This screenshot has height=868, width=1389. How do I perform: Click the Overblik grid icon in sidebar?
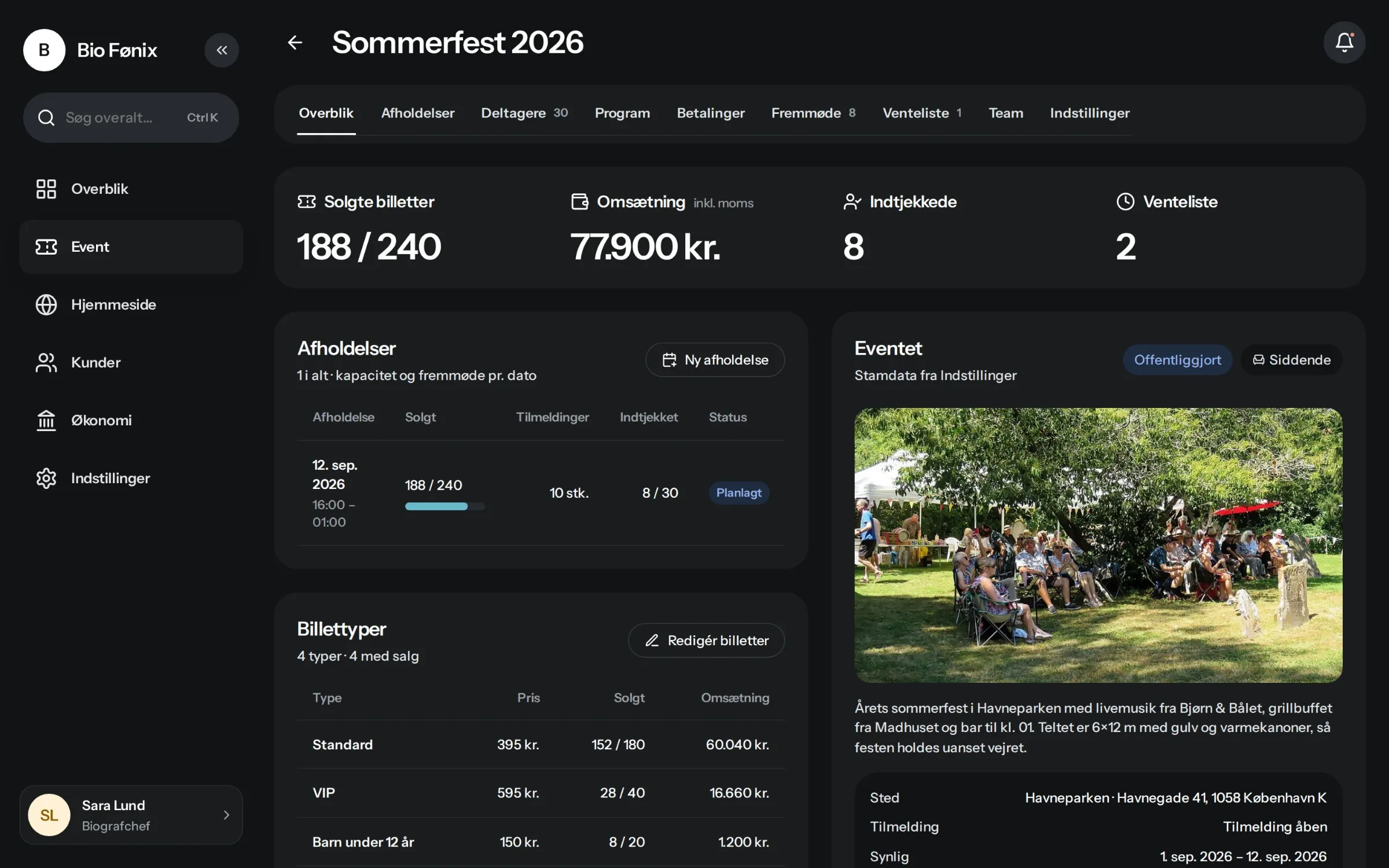tap(46, 189)
